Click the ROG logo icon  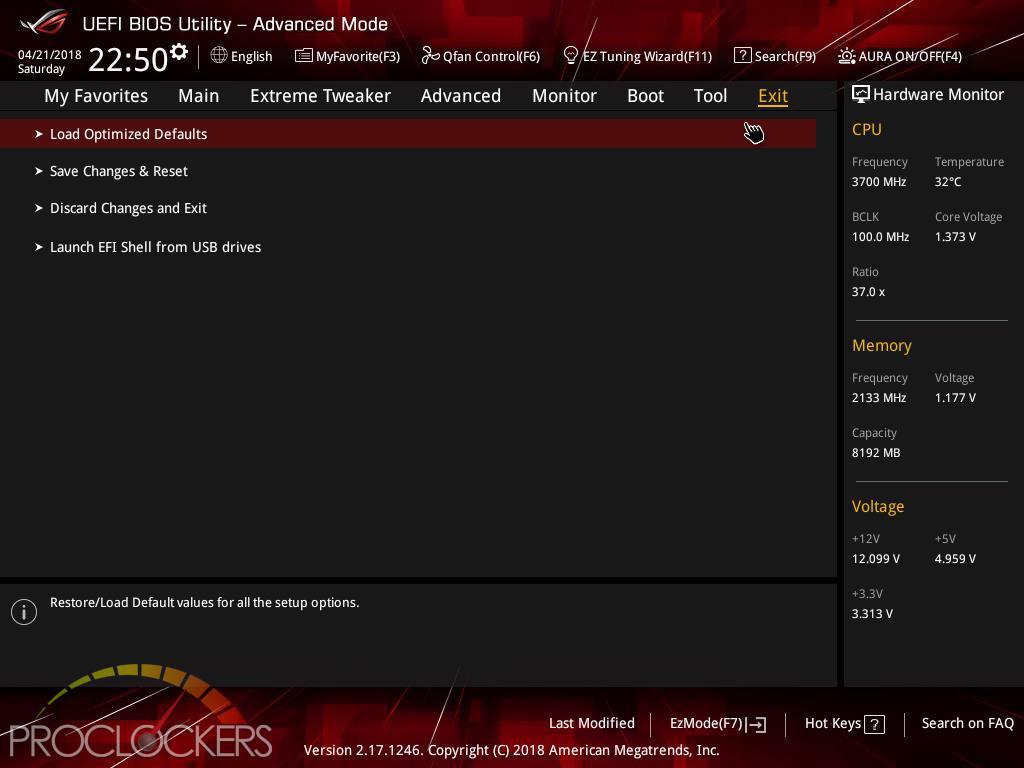click(43, 22)
